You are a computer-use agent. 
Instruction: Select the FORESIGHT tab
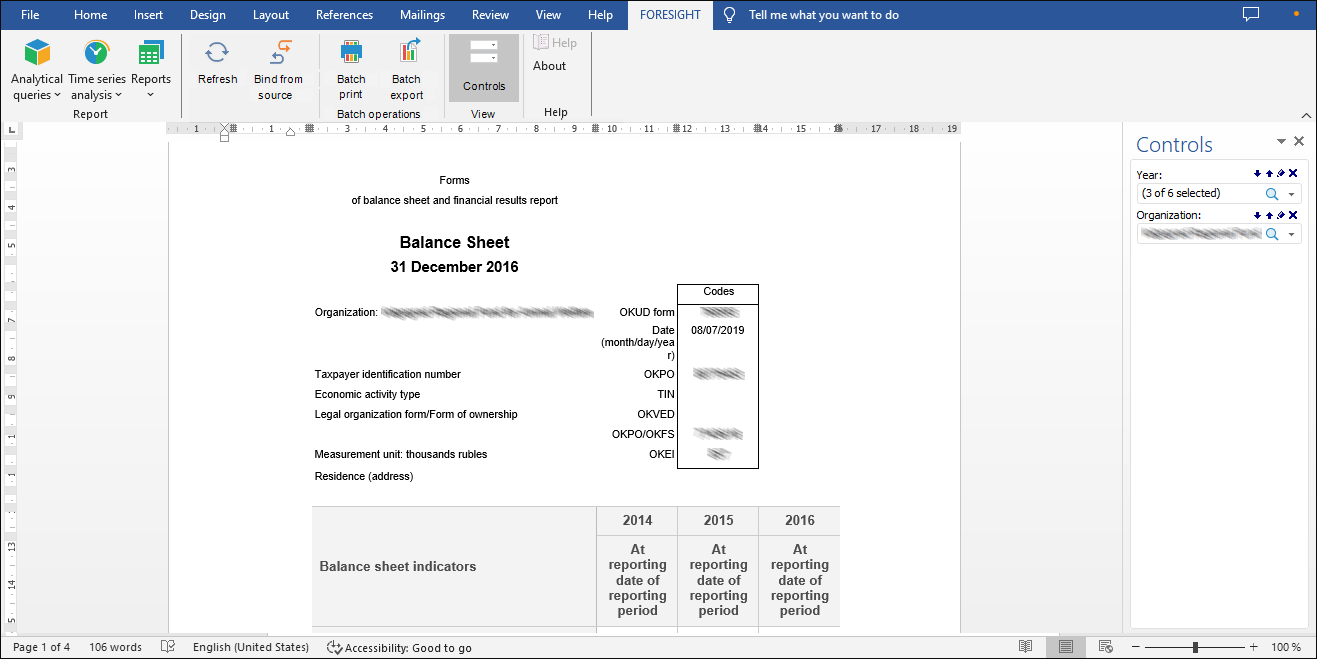coord(670,15)
